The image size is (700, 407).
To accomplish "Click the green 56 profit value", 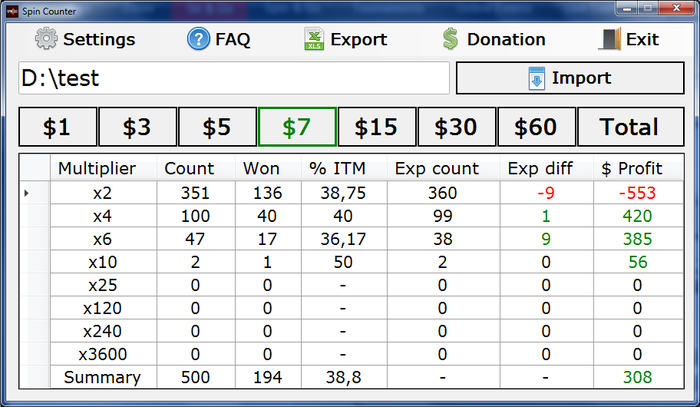I will 638,262.
